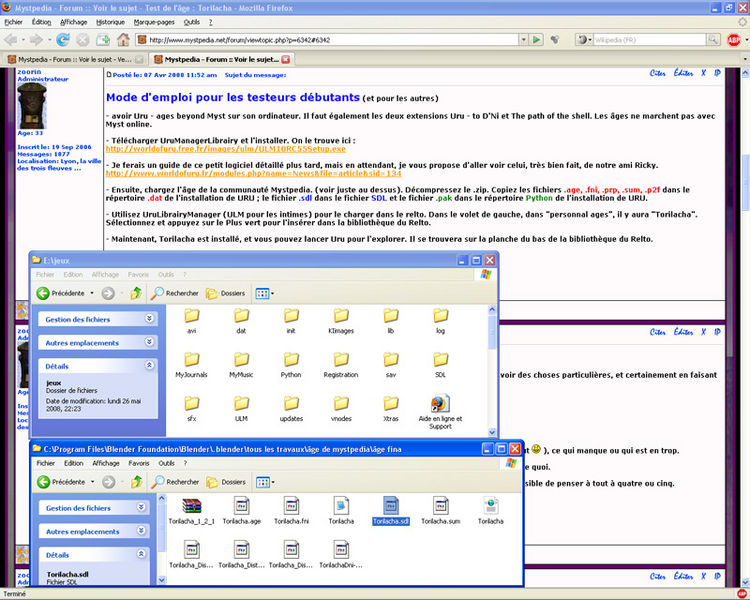The width and height of the screenshot is (750, 600).
Task: Open the URL bar history dropdown
Action: 524,40
